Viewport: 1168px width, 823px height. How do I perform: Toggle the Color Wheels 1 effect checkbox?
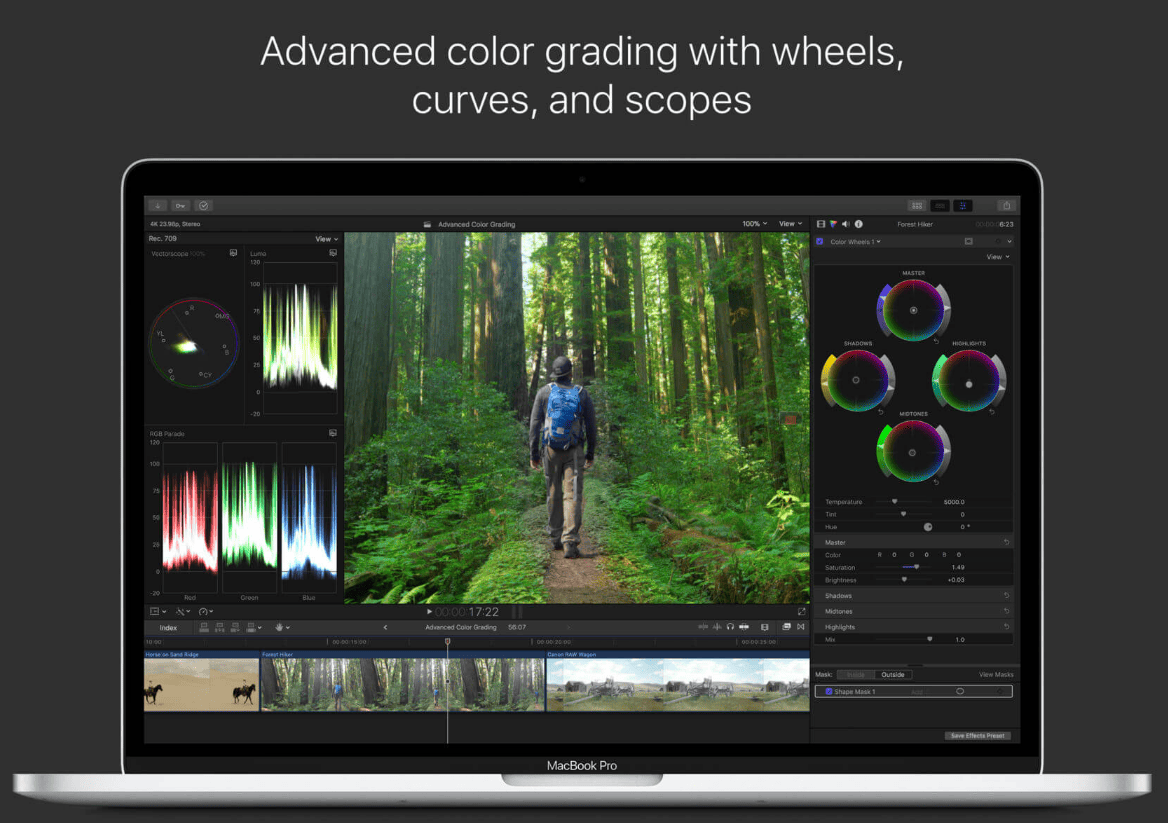(x=820, y=241)
